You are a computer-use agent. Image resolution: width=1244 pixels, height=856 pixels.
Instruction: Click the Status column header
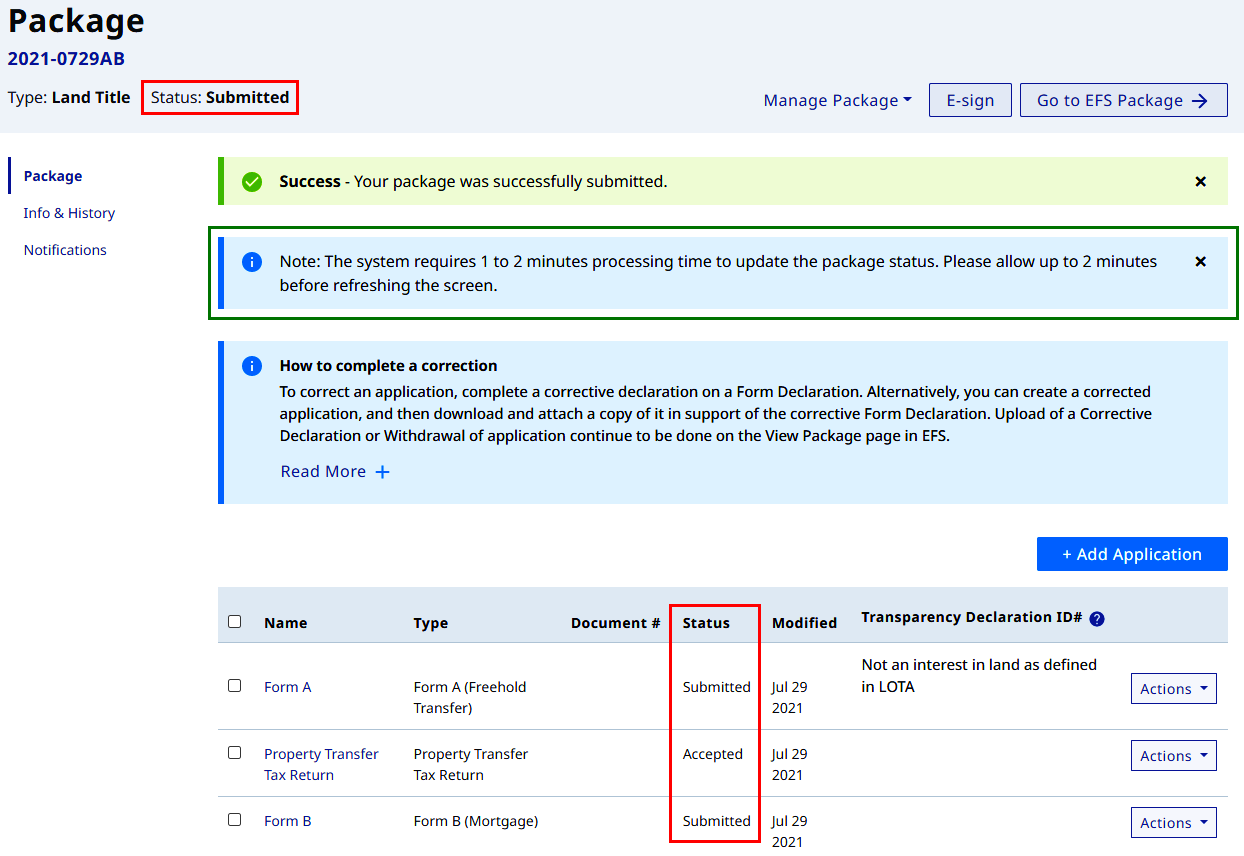pos(706,623)
